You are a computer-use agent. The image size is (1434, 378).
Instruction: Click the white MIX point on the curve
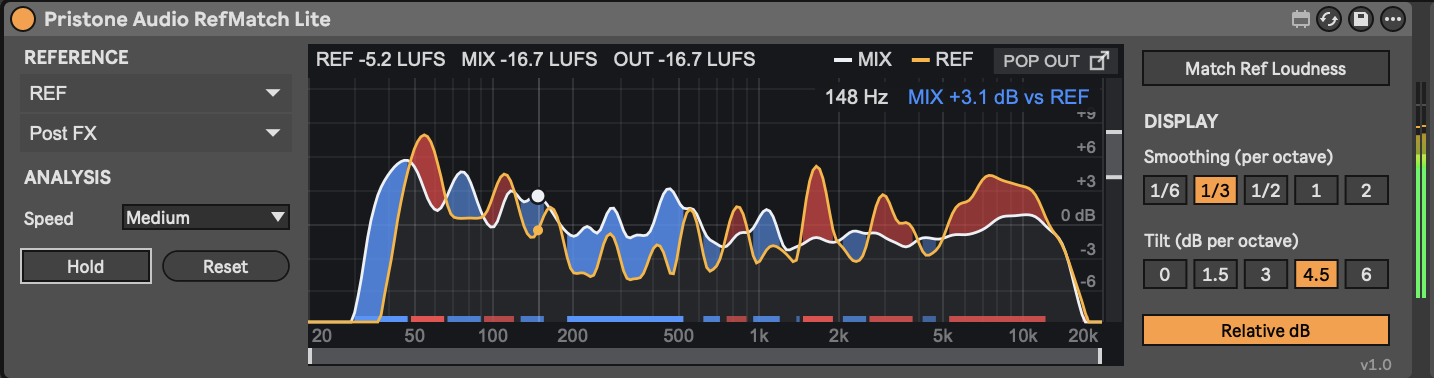538,196
